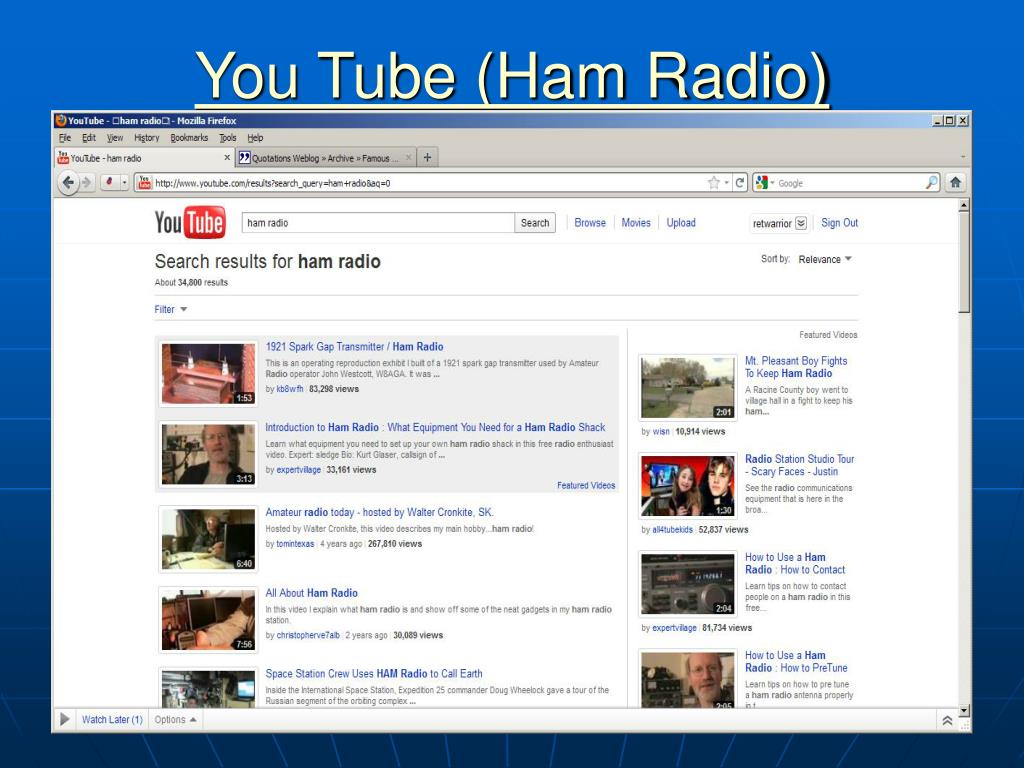Open uploader wisn channel link
Image resolution: width=1024 pixels, height=768 pixels.
coord(661,432)
